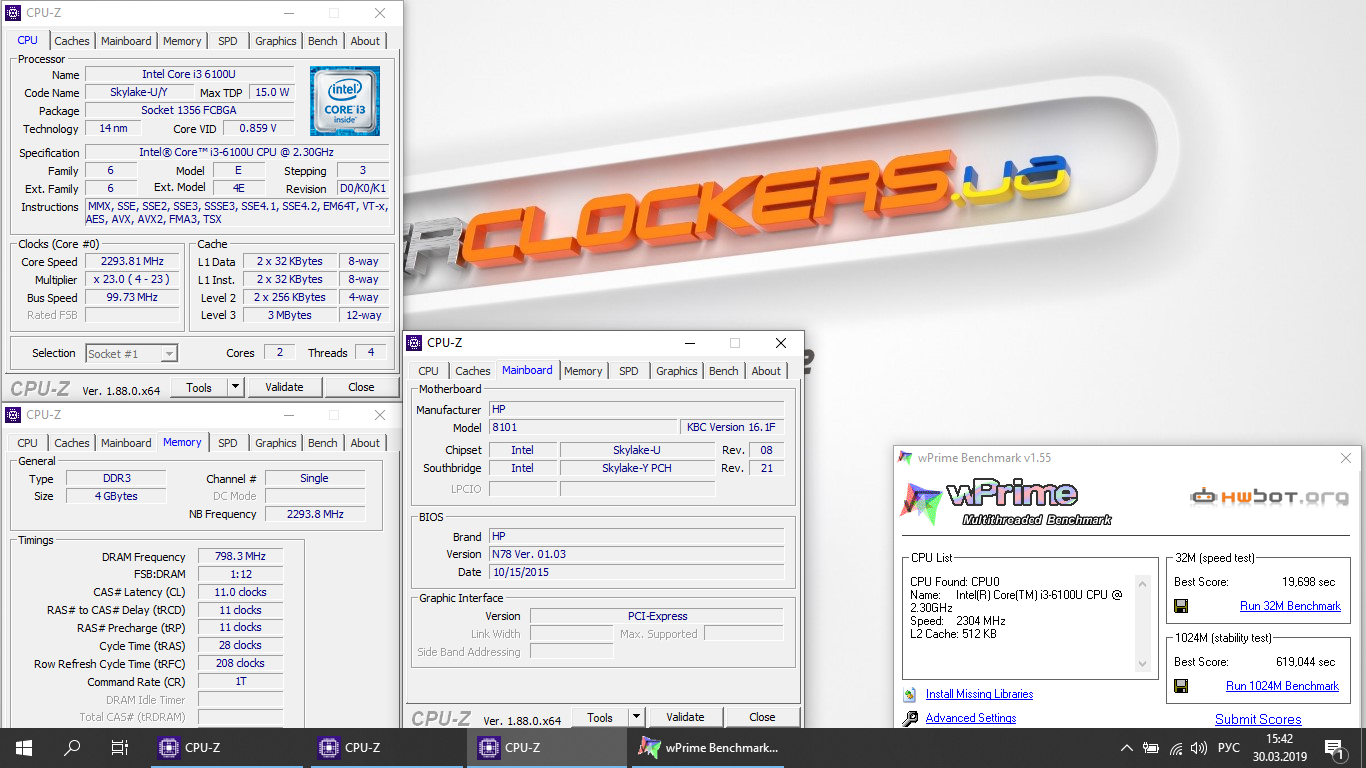Click the Advanced Settings wrench icon
The width and height of the screenshot is (1366, 768).
click(x=909, y=718)
